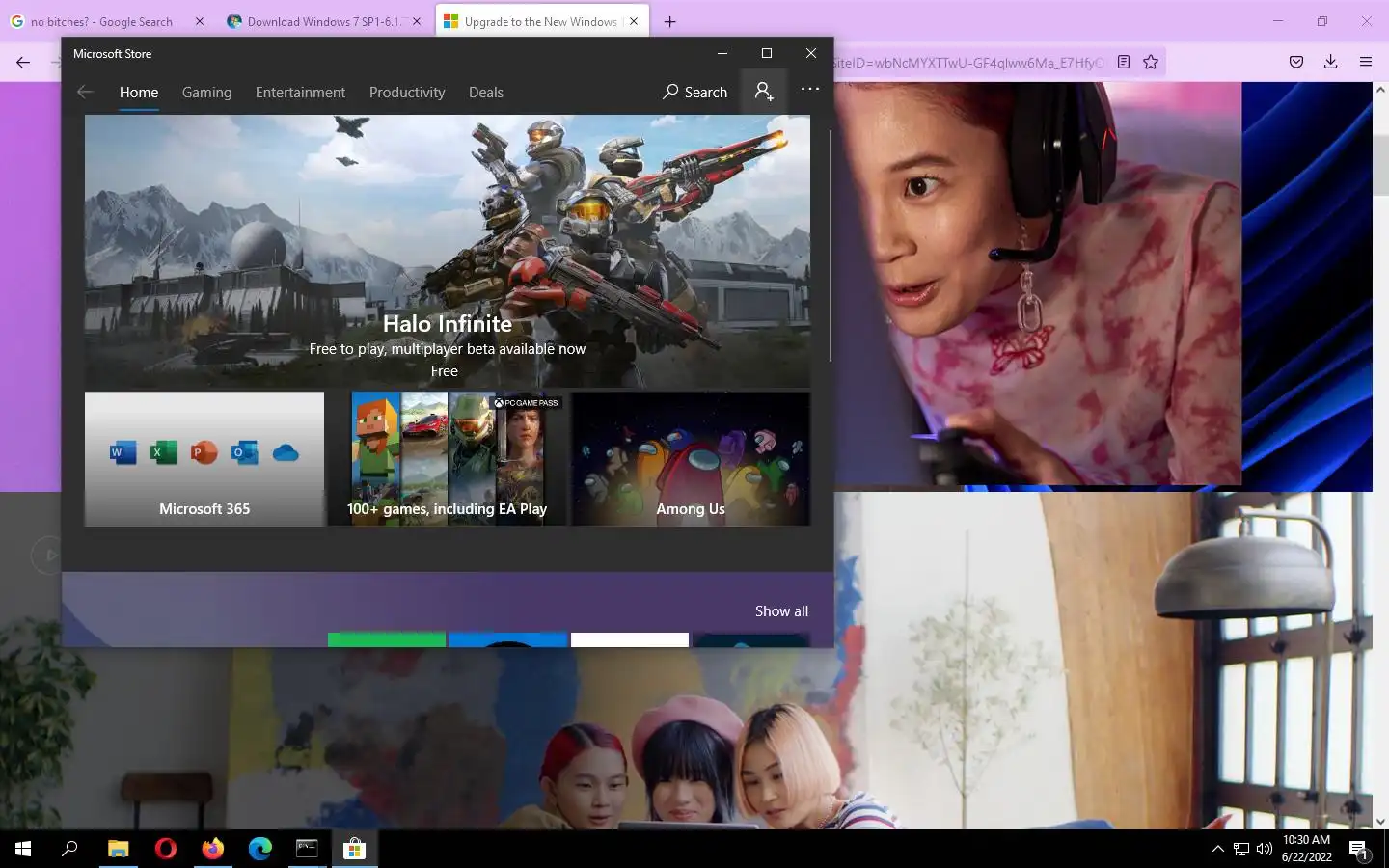This screenshot has width=1389, height=868.
Task: Switch to the Entertainment tab in Store
Action: [300, 93]
